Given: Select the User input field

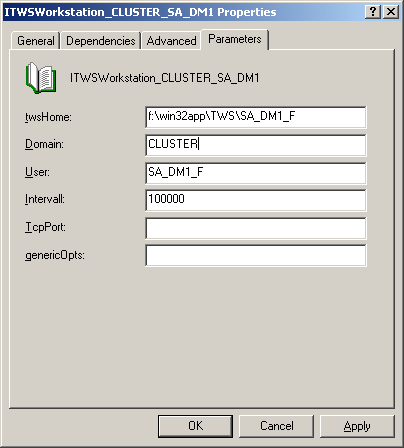Looking at the screenshot, I should pos(256,173).
